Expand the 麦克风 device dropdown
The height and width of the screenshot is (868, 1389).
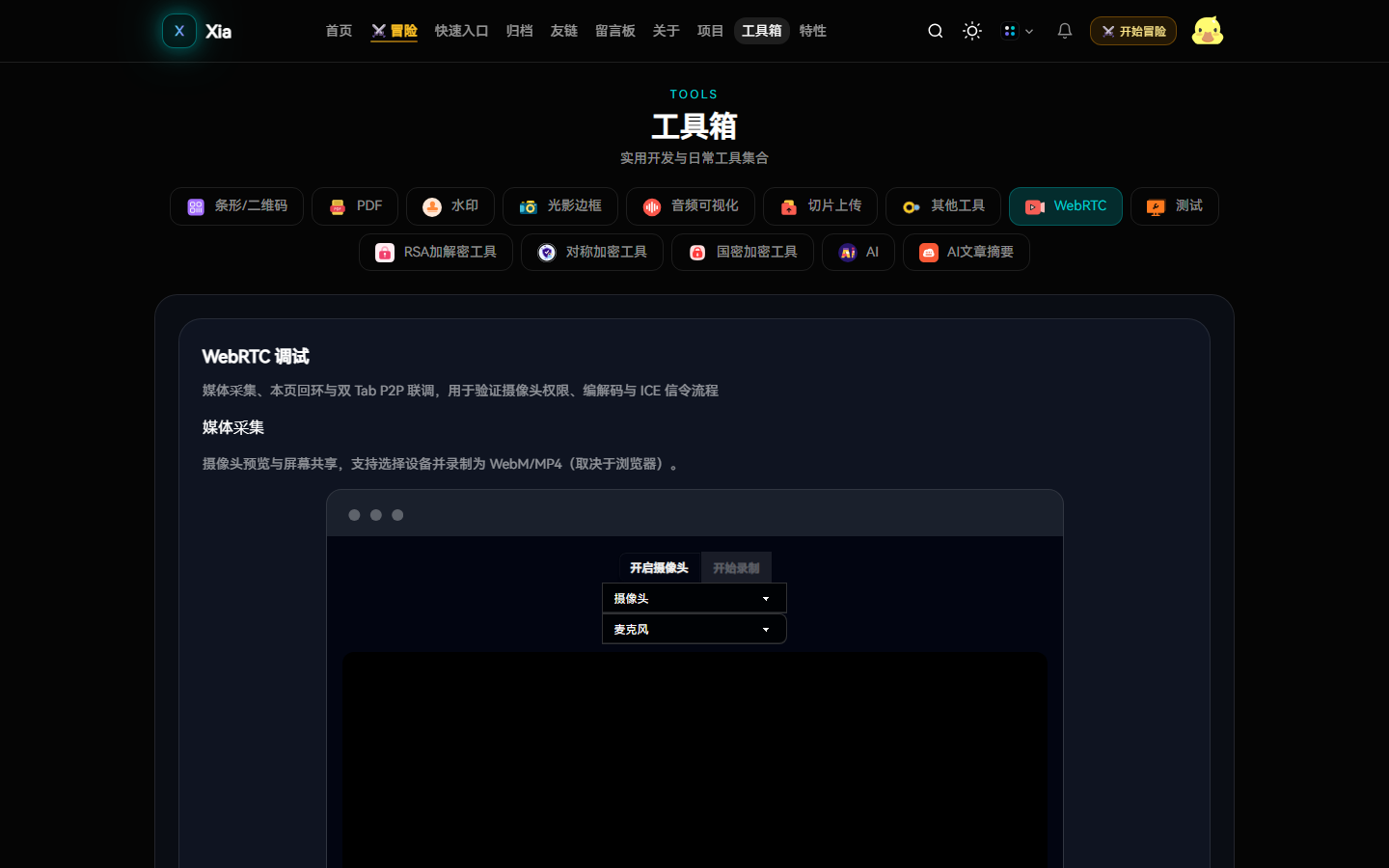[x=694, y=629]
